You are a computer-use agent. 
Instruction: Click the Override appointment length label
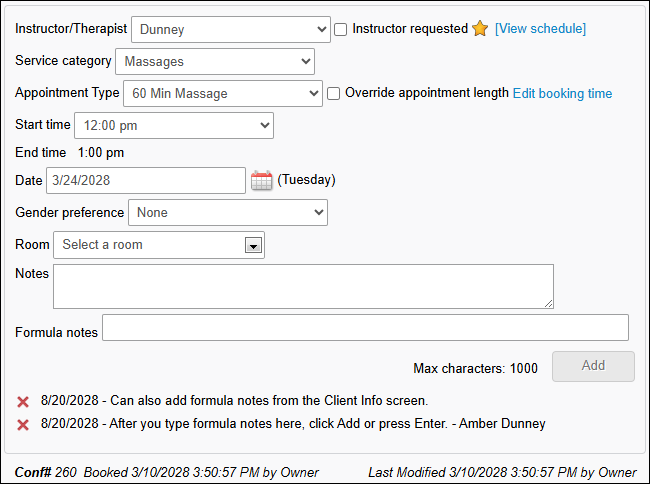427,93
